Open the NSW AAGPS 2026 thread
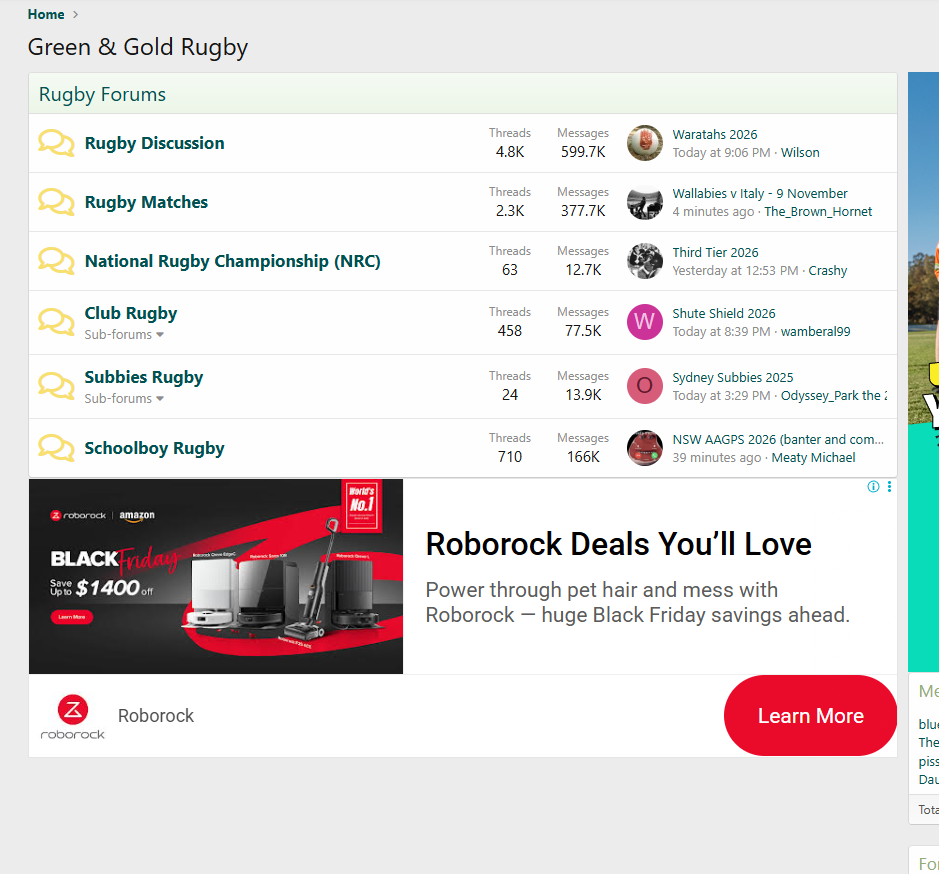The width and height of the screenshot is (939, 874). 778,439
